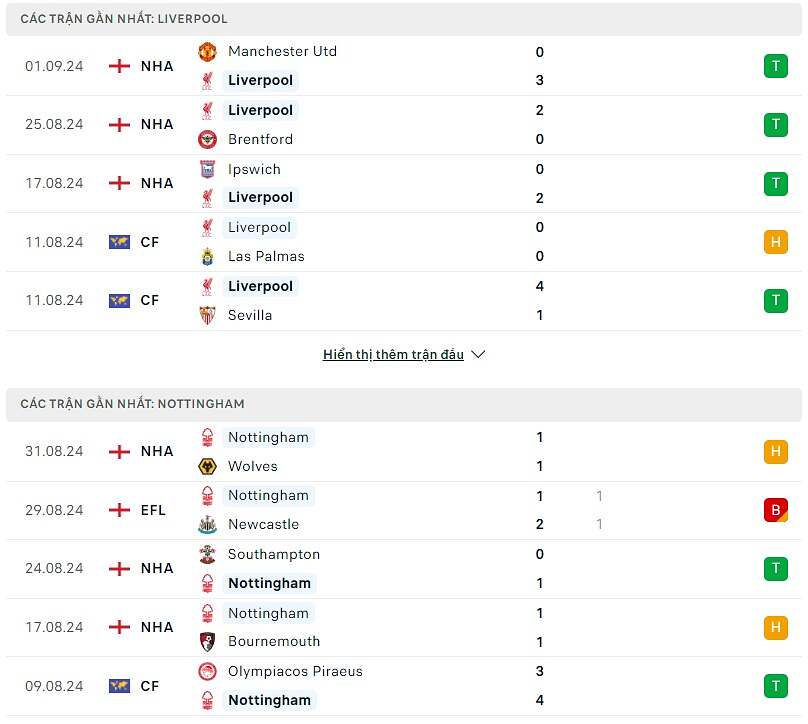Select the 25.08.24 Liverpool vs Brentford match row
This screenshot has width=808, height=724.
[400, 125]
